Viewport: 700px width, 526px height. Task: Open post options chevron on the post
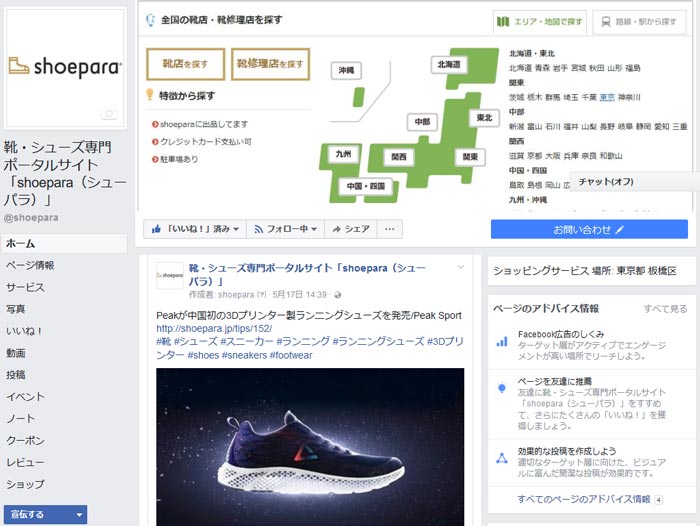tap(461, 267)
